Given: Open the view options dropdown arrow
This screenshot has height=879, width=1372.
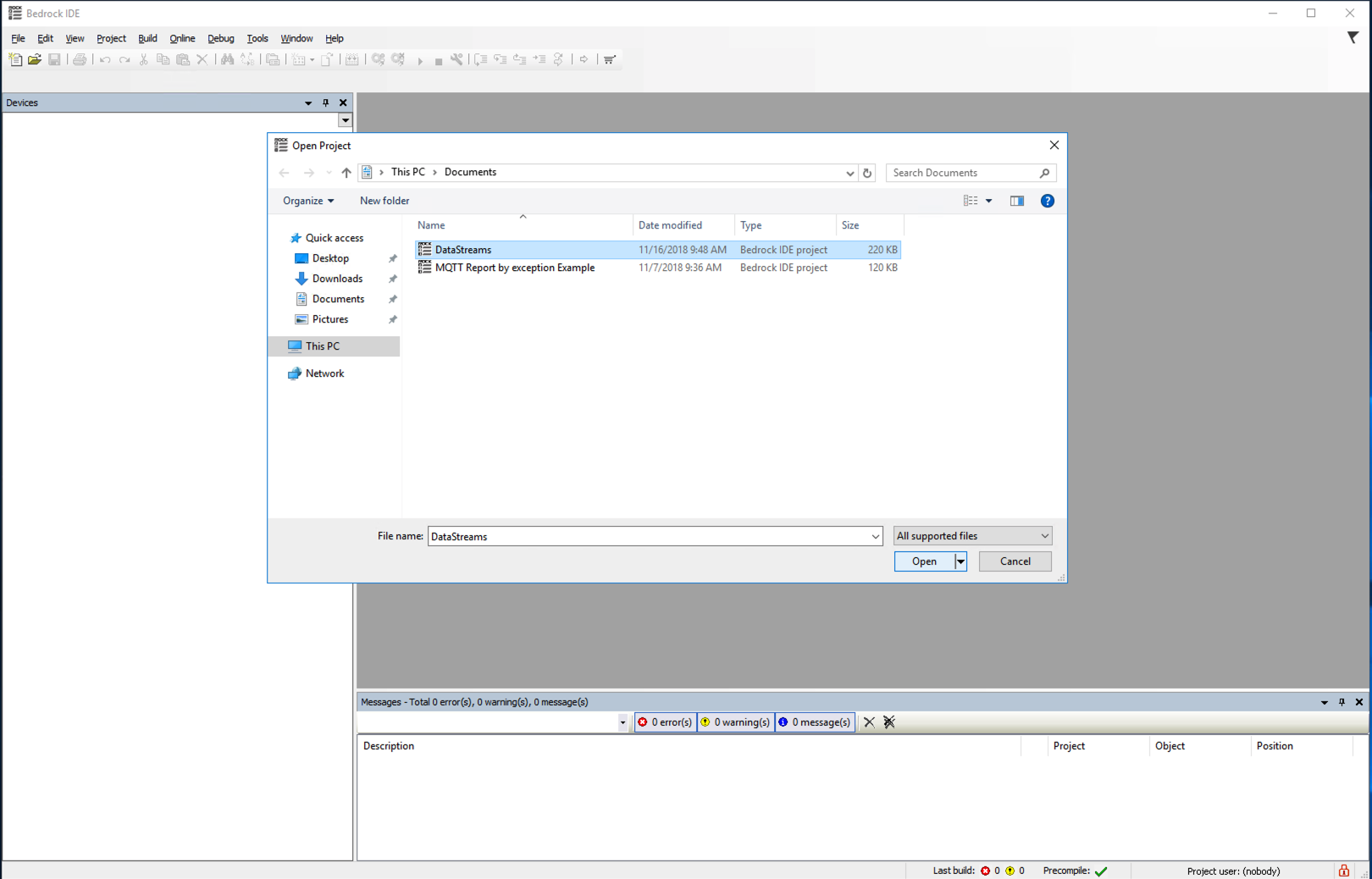Looking at the screenshot, I should pos(989,201).
